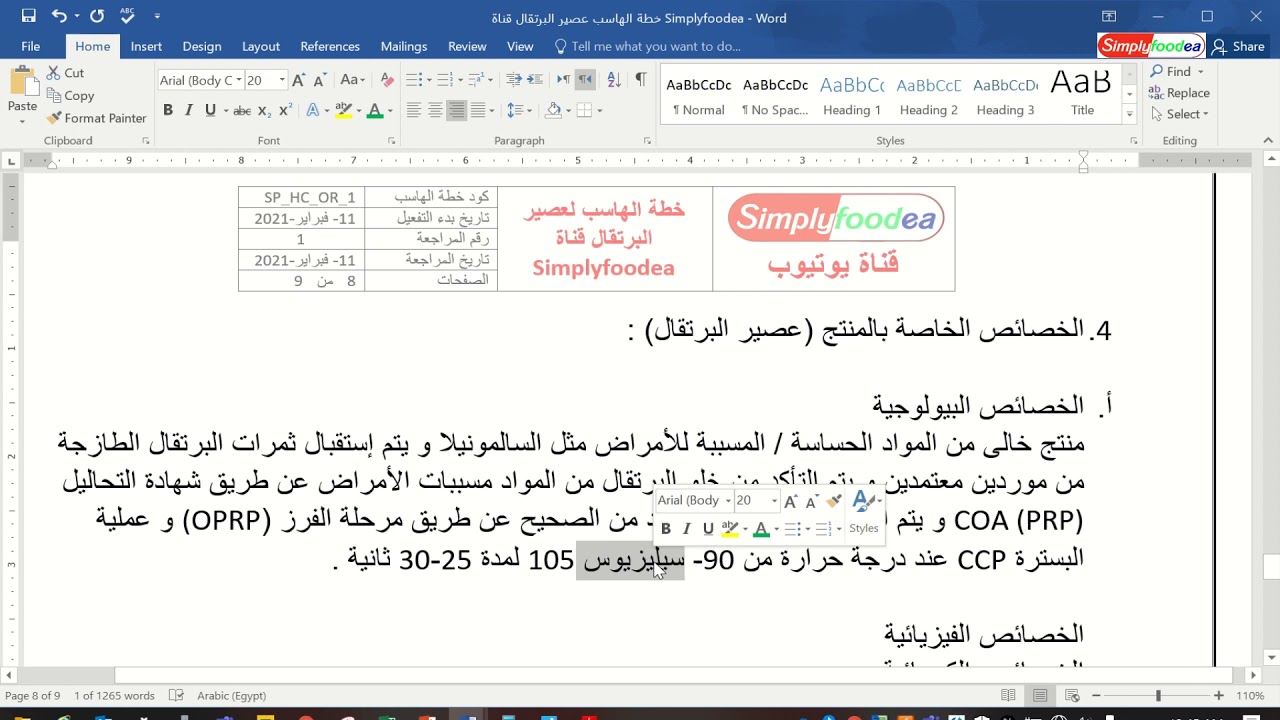The width and height of the screenshot is (1280, 720).
Task: Switch to the Insert tab
Action: tap(146, 46)
